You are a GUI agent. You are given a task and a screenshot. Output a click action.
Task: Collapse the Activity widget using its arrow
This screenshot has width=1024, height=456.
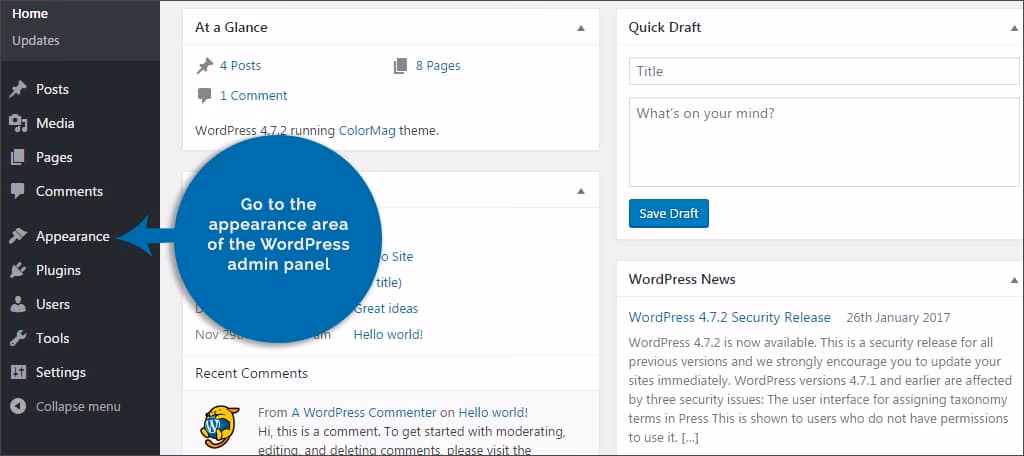click(581, 191)
